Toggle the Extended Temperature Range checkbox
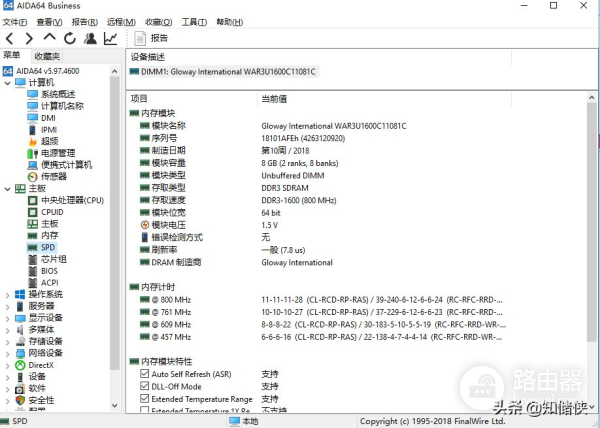Image resolution: width=600 pixels, height=428 pixels. [144, 399]
